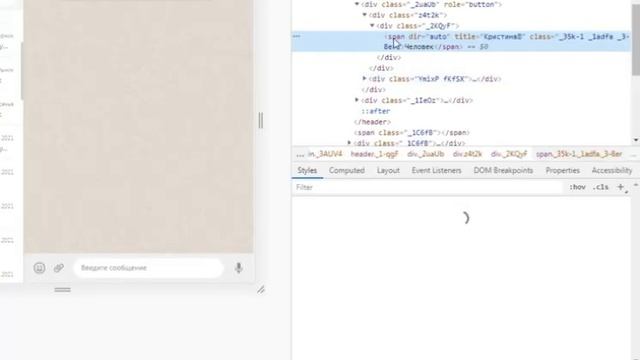
Task: Toggle the .cls element classes panel
Action: (600, 187)
